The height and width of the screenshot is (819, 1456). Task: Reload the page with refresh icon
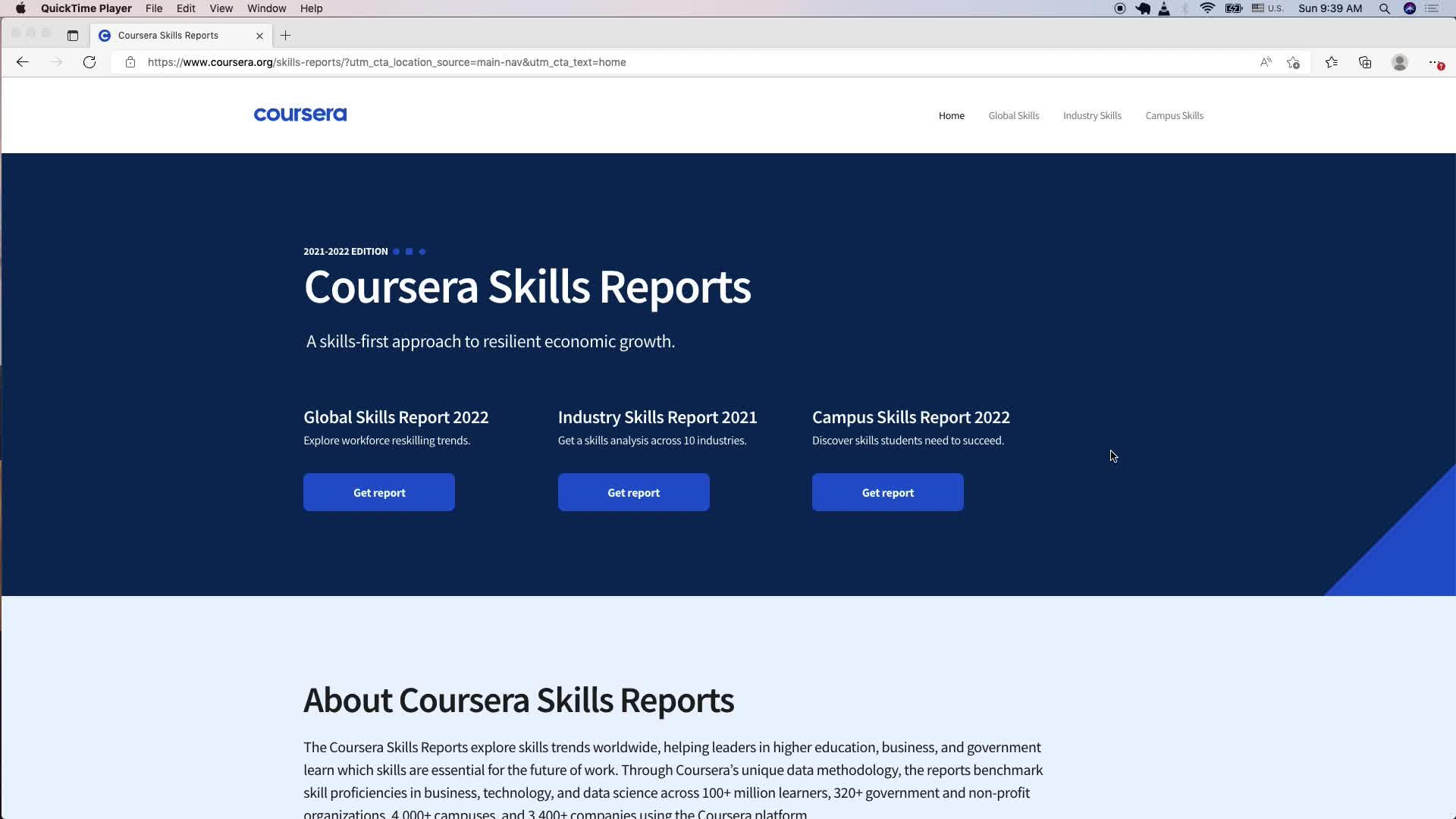(89, 62)
